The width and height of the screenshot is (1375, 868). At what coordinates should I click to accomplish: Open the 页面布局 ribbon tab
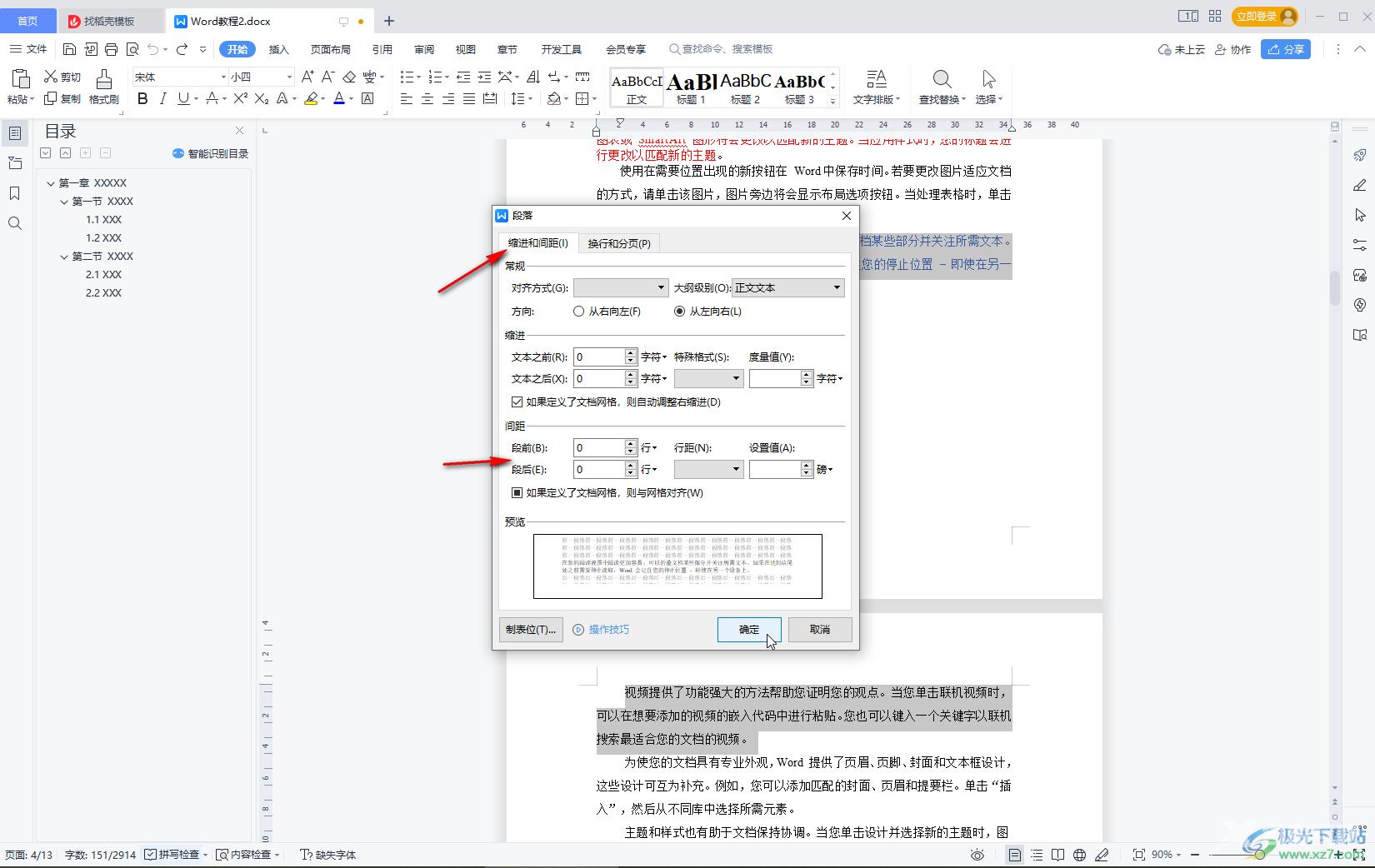(x=331, y=49)
